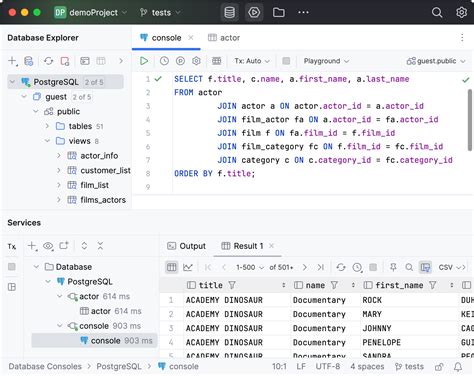This screenshot has height=376, width=474.
Task: Toggle Services layout panel icon on left
Action: (x=12, y=287)
